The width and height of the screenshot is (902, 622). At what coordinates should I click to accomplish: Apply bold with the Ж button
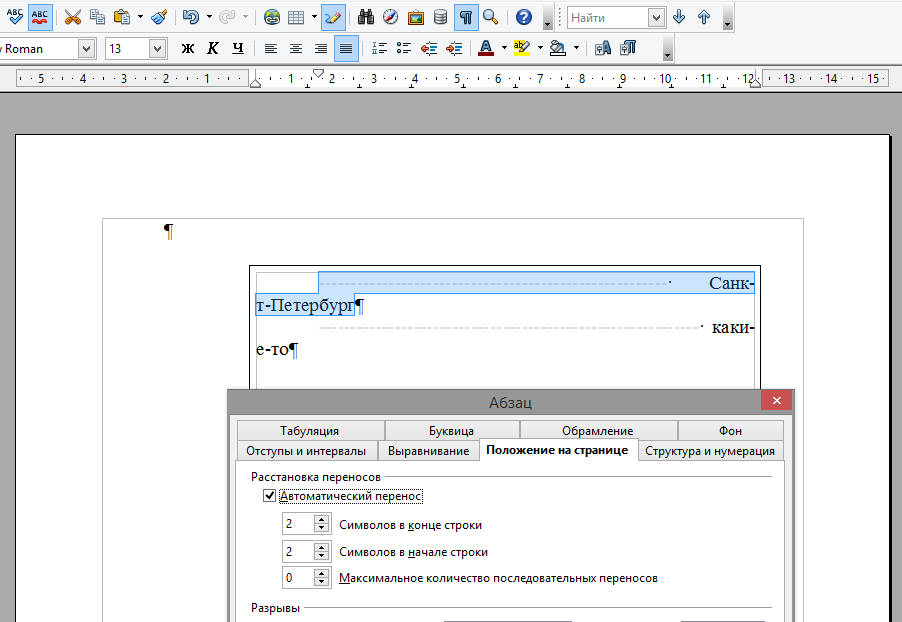tap(188, 48)
